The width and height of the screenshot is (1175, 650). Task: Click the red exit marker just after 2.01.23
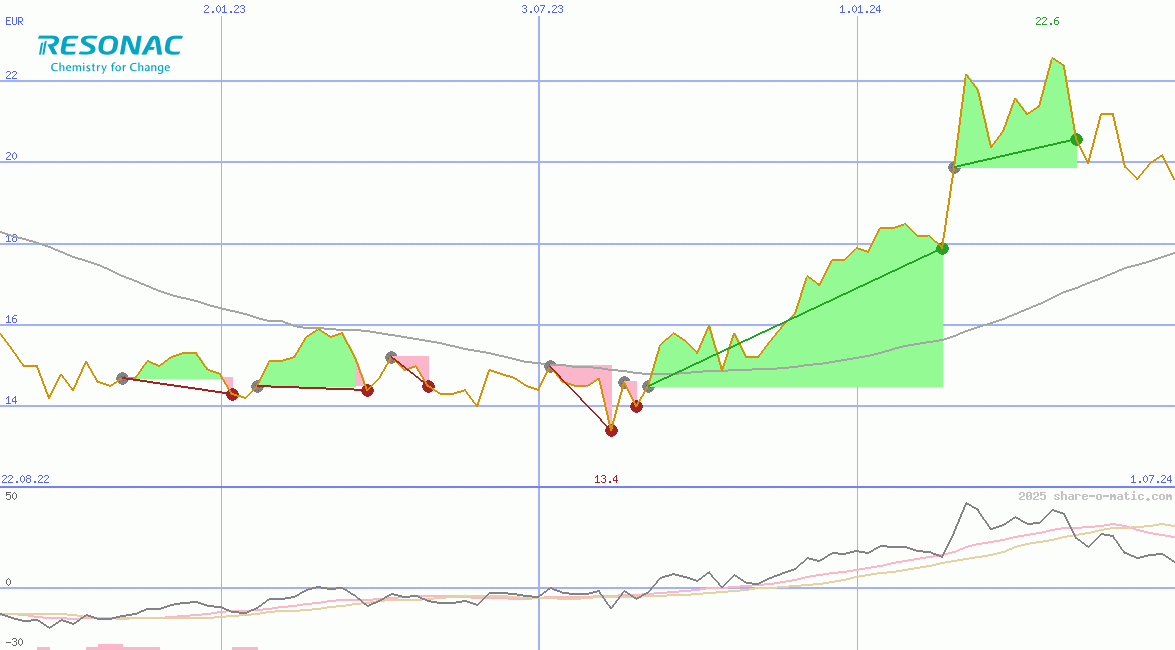click(x=232, y=394)
